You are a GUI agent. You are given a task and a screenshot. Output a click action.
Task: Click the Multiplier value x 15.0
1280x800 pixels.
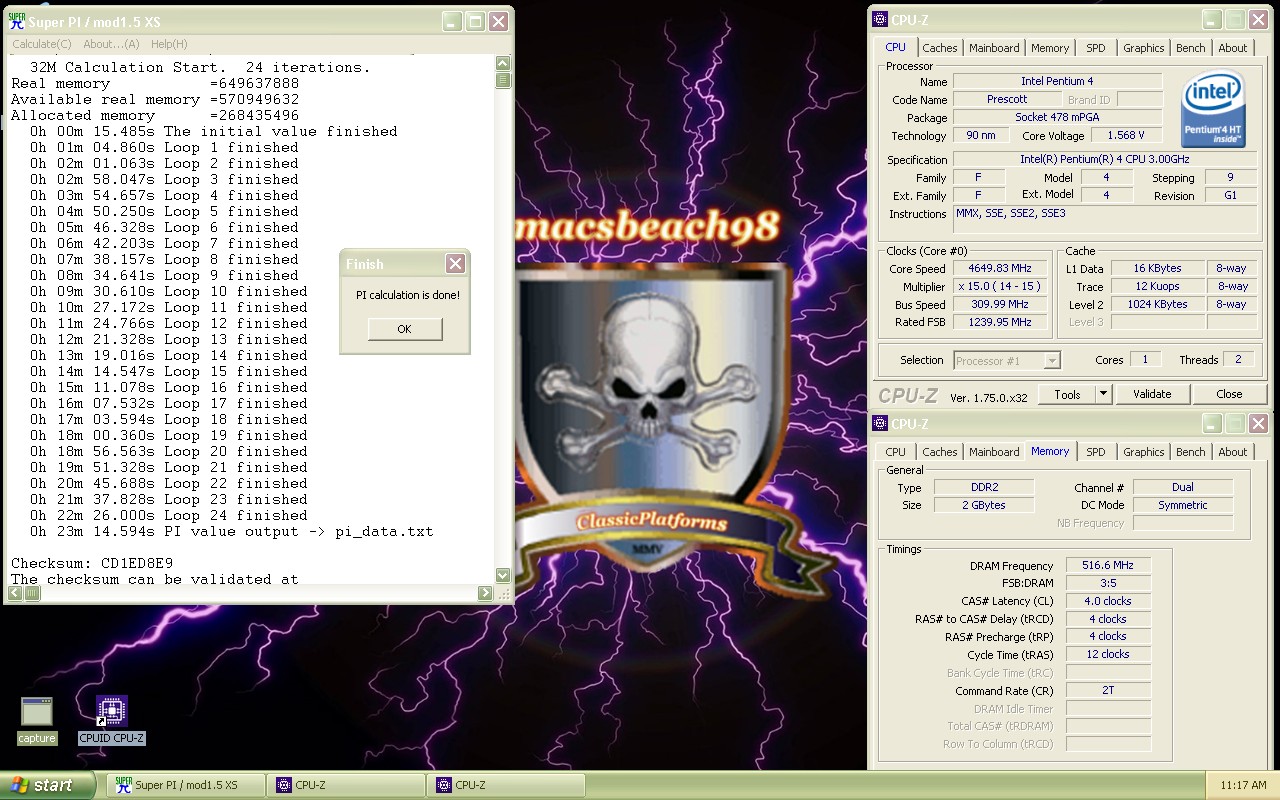pyautogui.click(x=999, y=287)
